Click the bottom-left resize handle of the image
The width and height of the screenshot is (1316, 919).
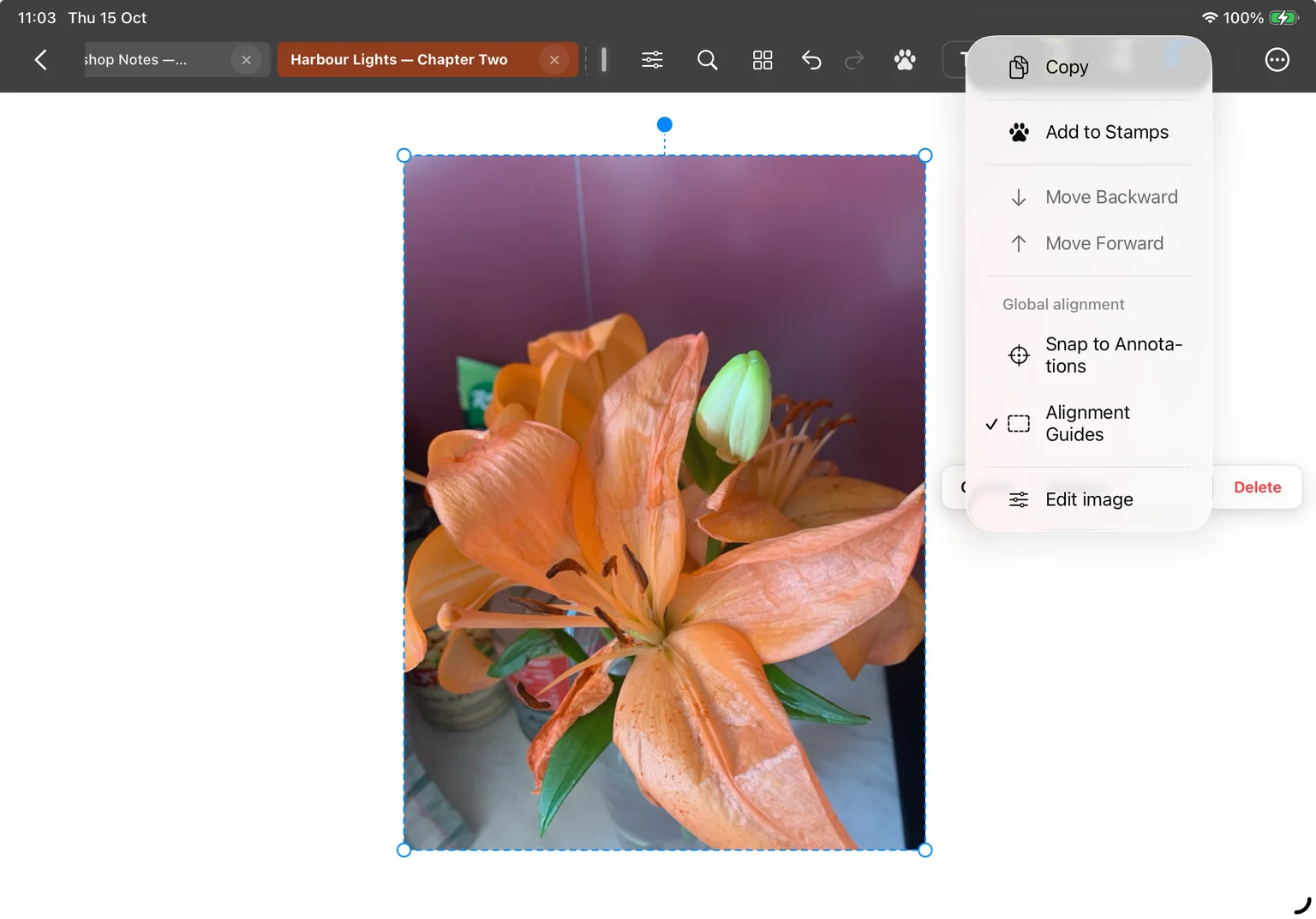[x=404, y=850]
